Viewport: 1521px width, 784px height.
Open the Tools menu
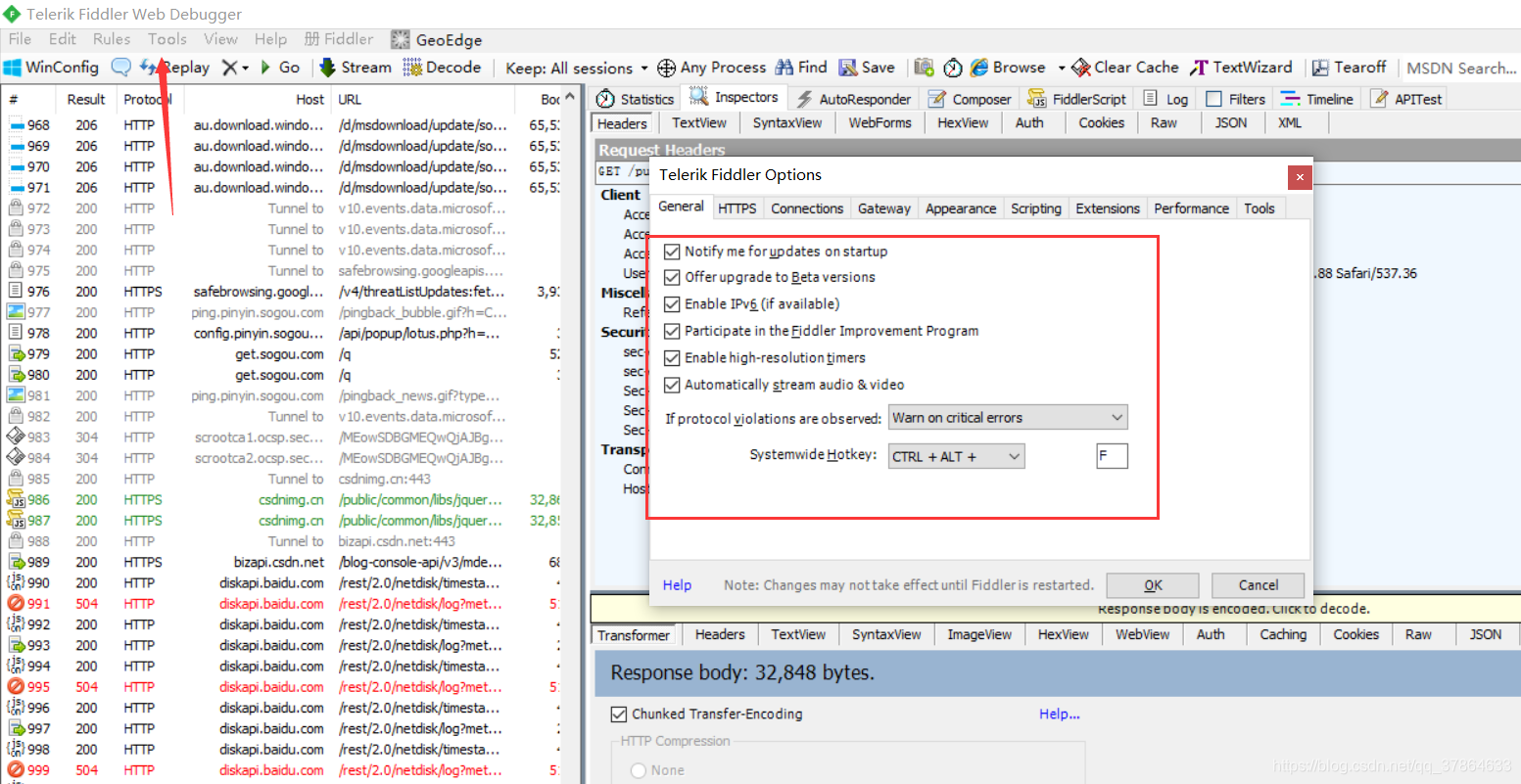point(167,39)
